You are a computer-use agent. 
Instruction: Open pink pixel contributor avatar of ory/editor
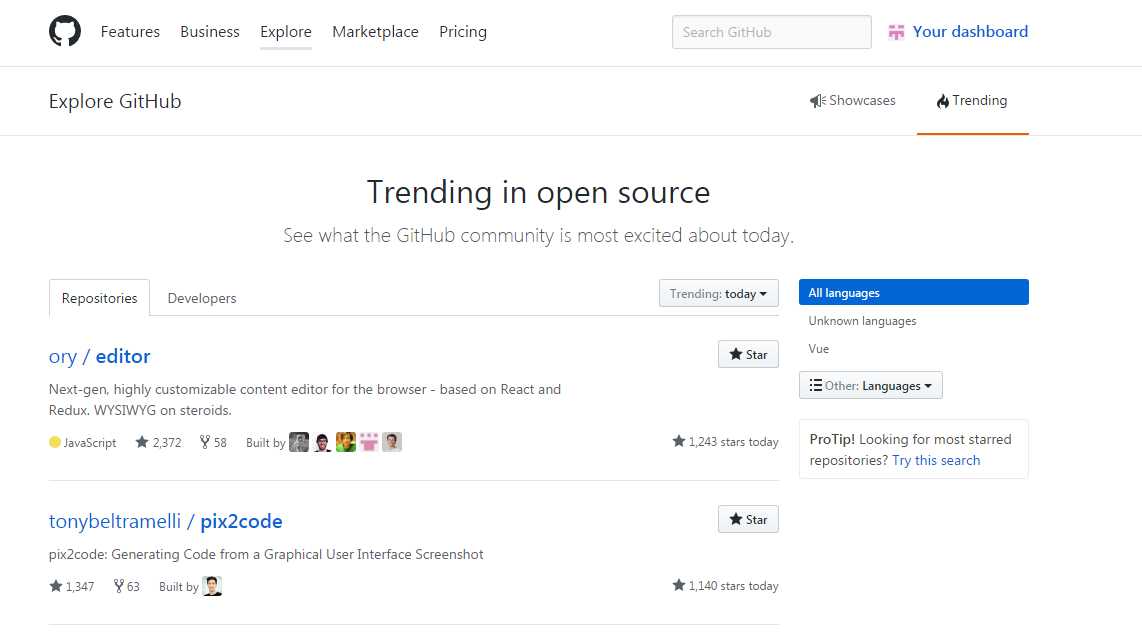pyautogui.click(x=369, y=442)
